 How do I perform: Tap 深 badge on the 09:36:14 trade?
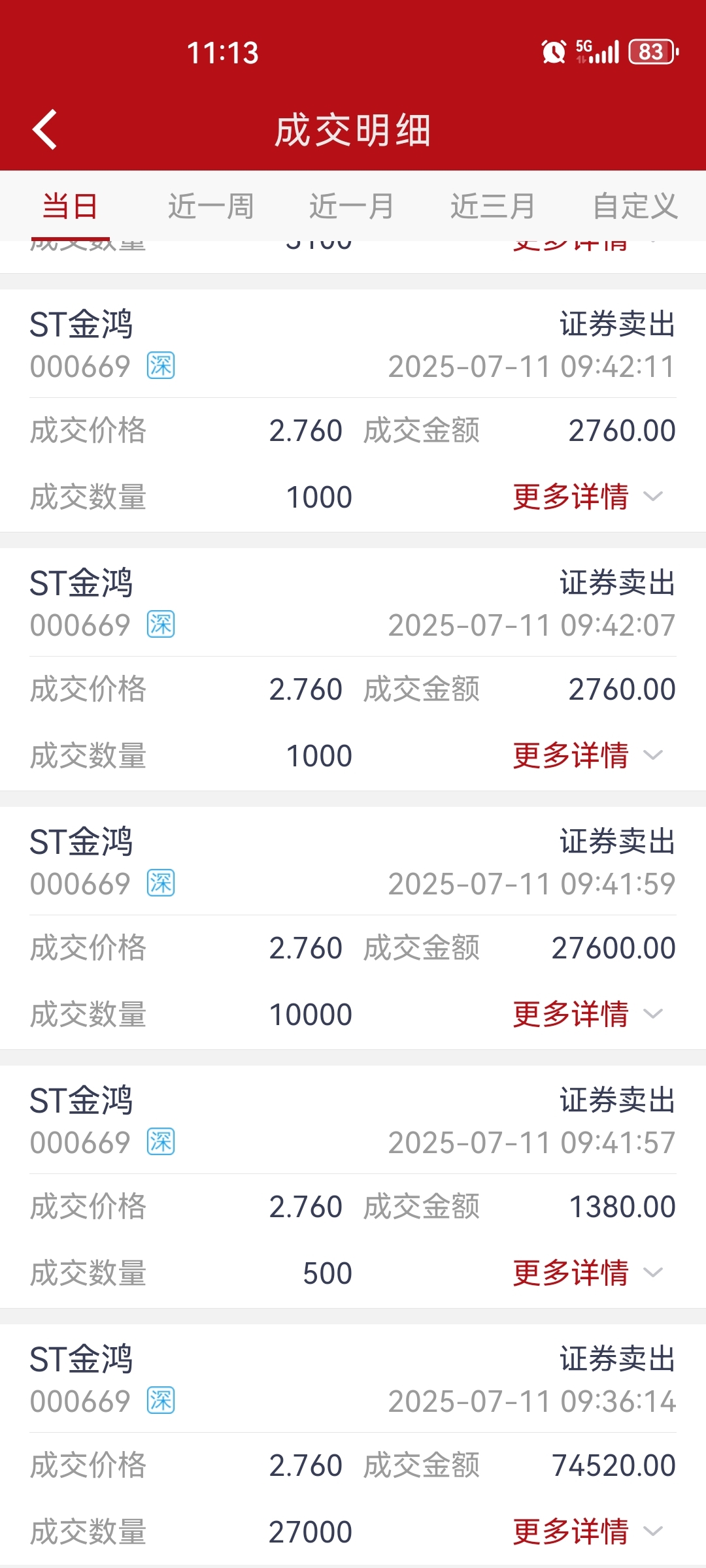[x=161, y=1401]
